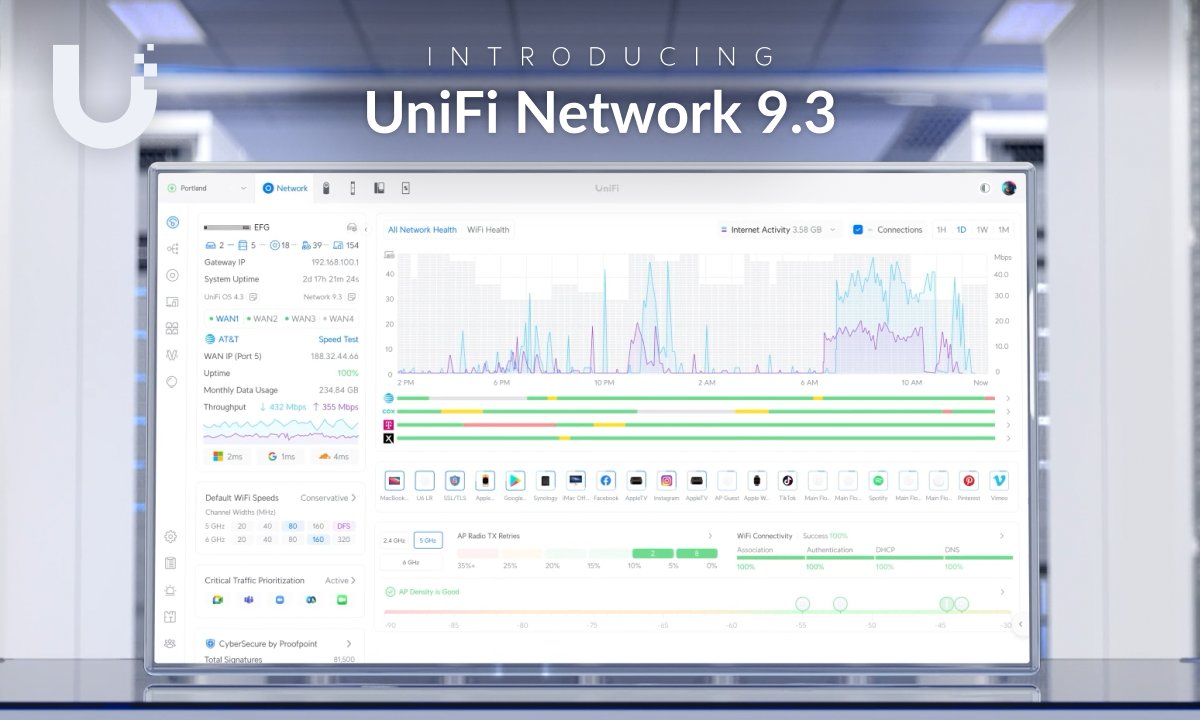The width and height of the screenshot is (1200, 720).
Task: Expand Critical Traffic Prioritization Active chevron
Action: coord(355,580)
